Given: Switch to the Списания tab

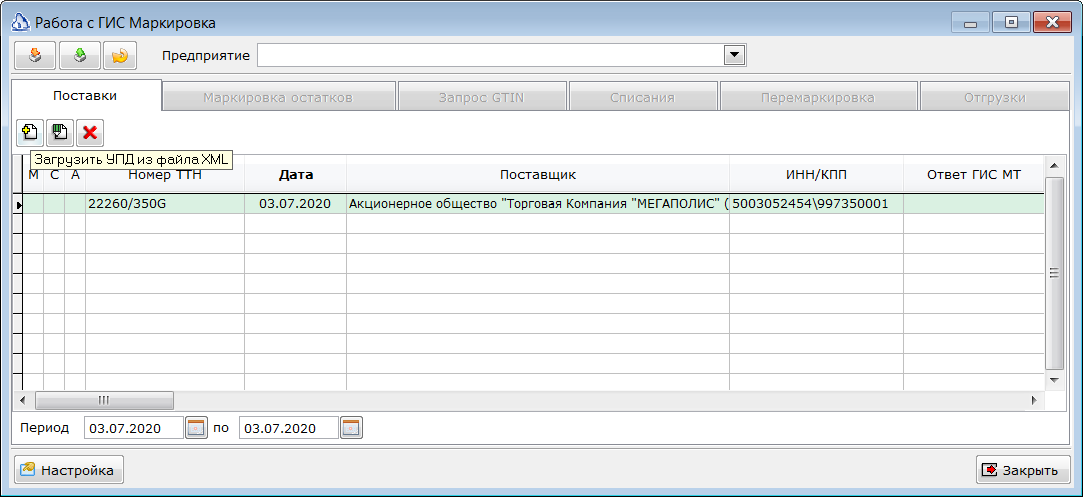Looking at the screenshot, I should 642,97.
